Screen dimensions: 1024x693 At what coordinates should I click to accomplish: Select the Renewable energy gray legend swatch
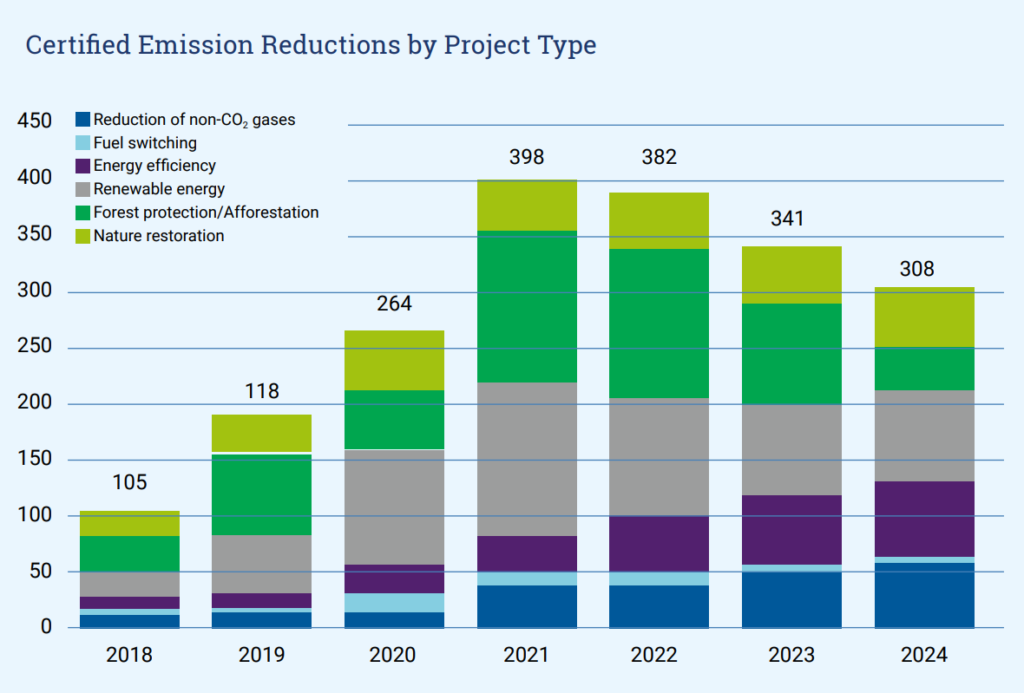coord(83,189)
